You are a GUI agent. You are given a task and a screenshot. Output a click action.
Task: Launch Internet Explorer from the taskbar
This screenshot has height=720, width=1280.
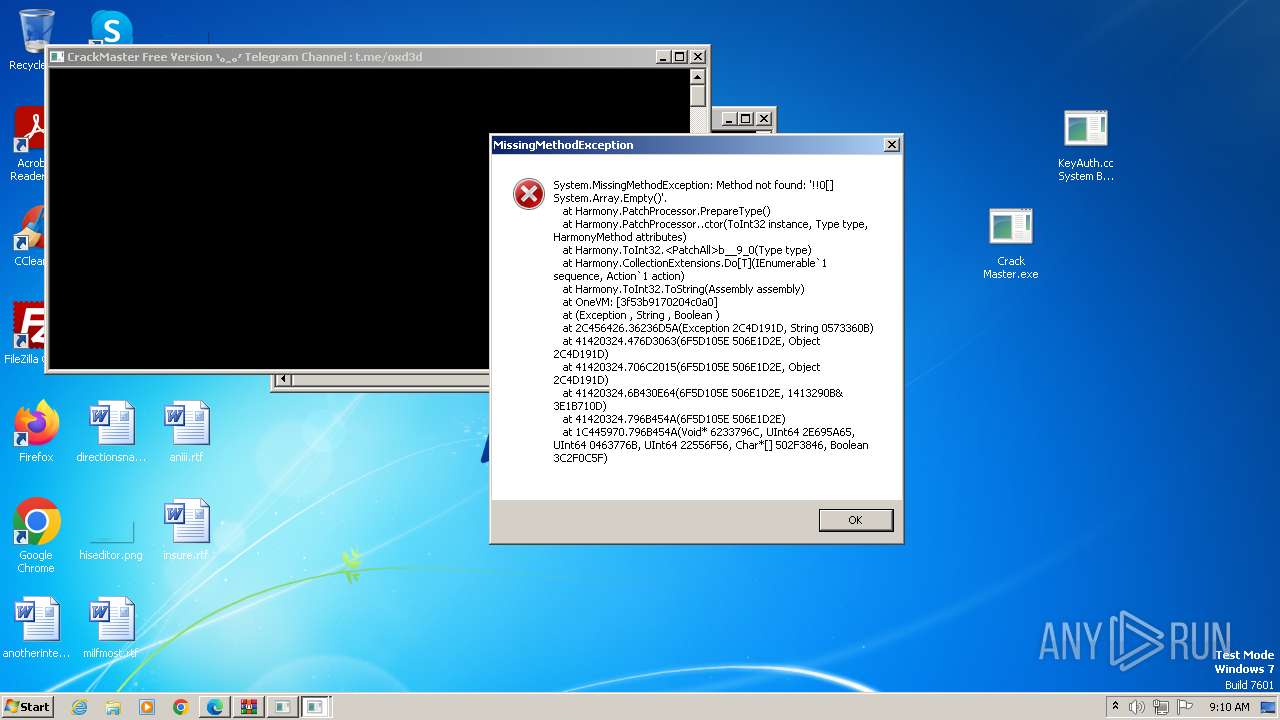click(x=80, y=707)
